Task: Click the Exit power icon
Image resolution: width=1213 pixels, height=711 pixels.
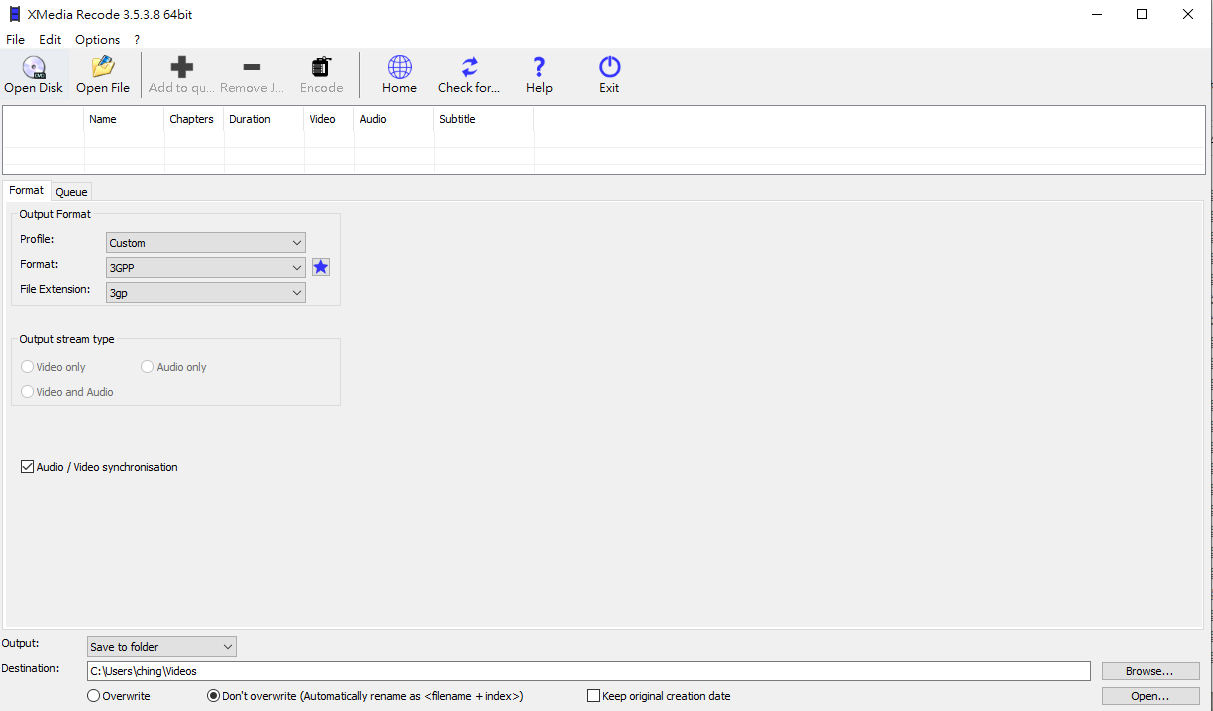Action: (x=609, y=68)
